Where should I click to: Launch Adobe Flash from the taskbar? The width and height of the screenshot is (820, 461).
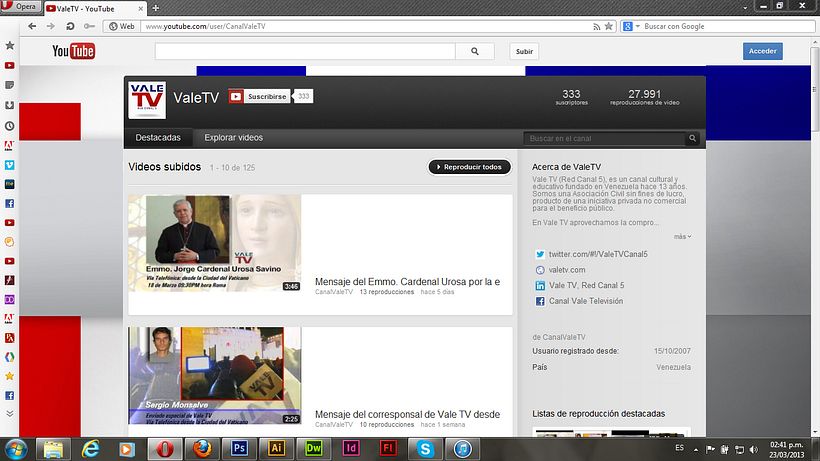pos(388,449)
